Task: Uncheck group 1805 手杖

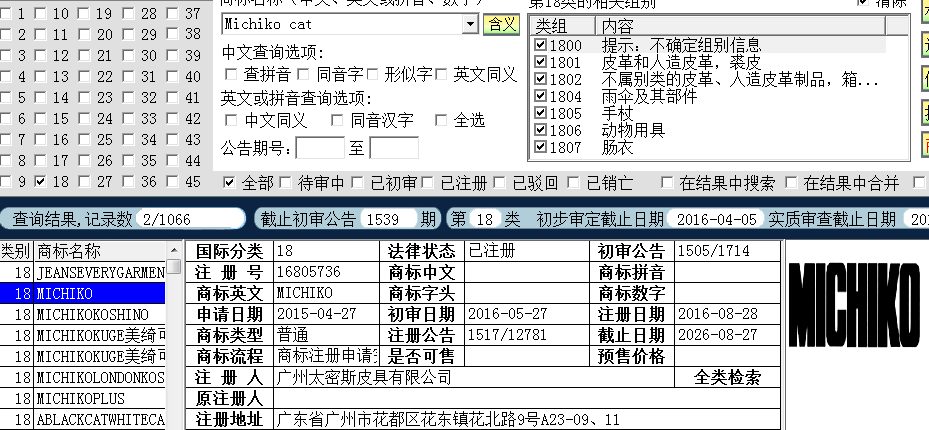Action: pyautogui.click(x=540, y=113)
